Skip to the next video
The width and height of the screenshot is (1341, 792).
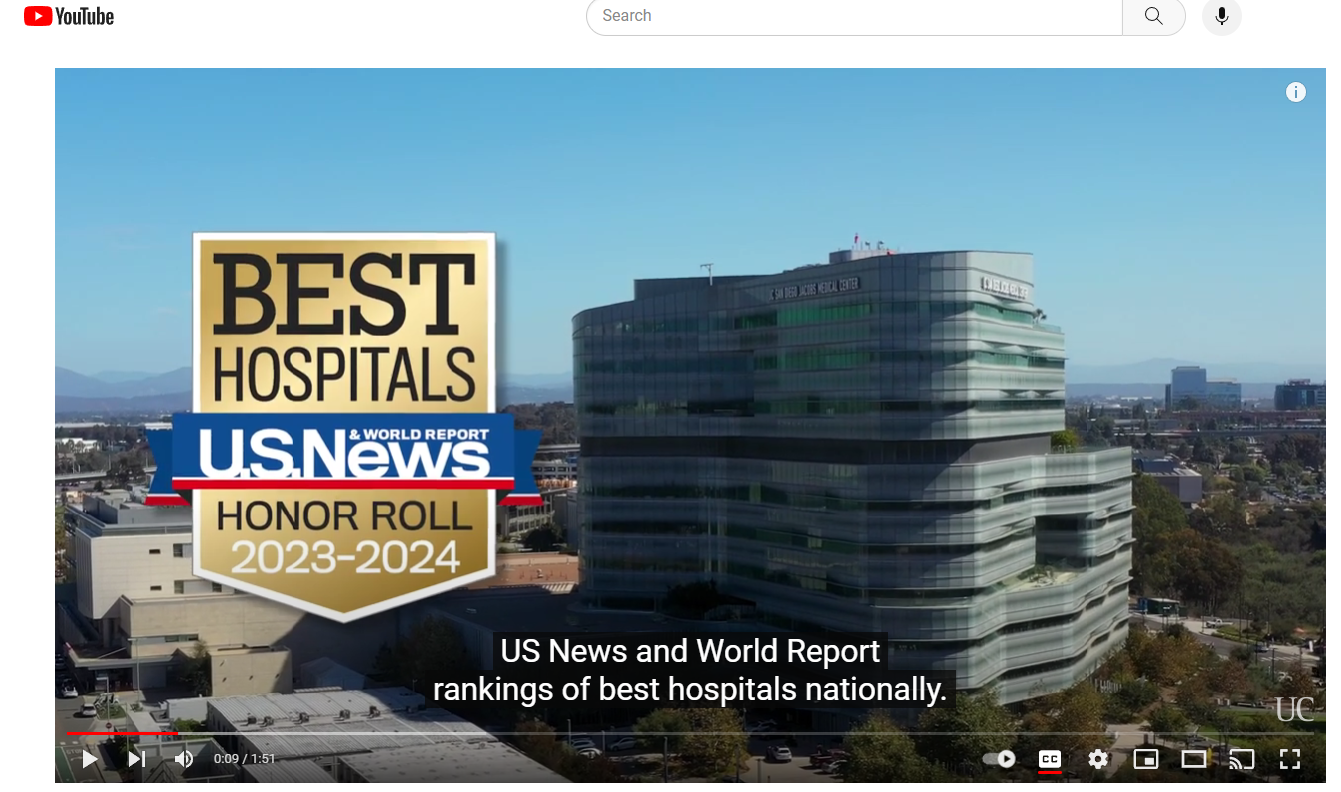tap(137, 759)
